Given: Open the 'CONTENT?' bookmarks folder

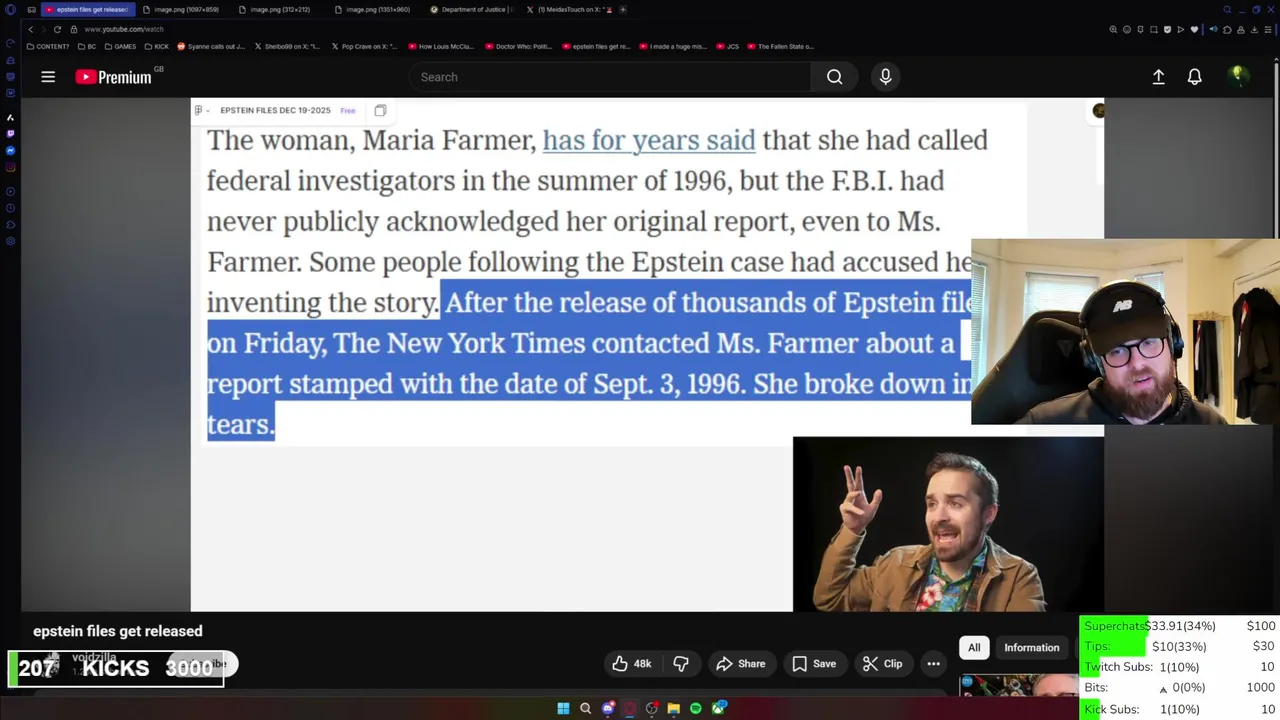Looking at the screenshot, I should (49, 46).
